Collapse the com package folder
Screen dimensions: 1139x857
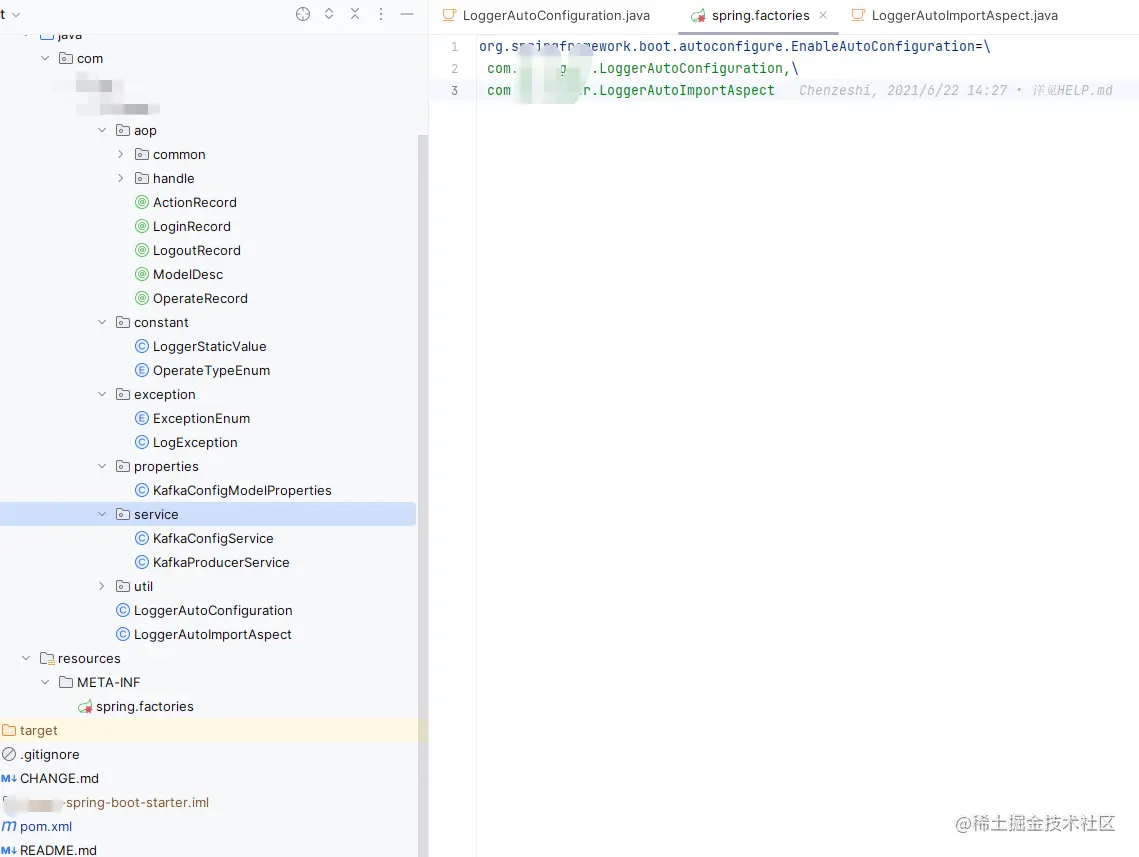pos(45,58)
